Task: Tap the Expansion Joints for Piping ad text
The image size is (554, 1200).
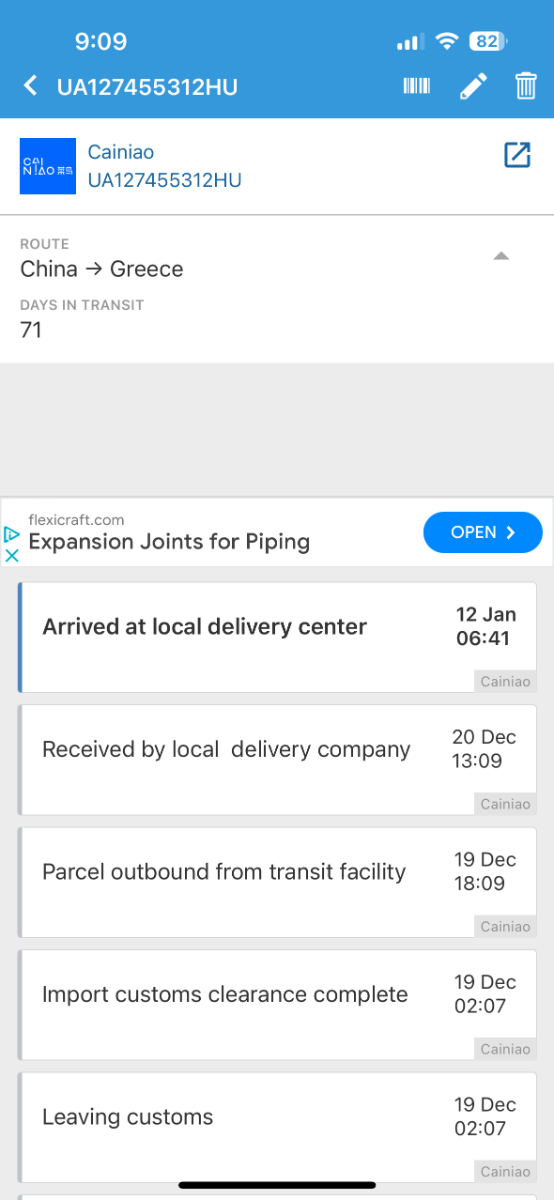Action: click(169, 542)
